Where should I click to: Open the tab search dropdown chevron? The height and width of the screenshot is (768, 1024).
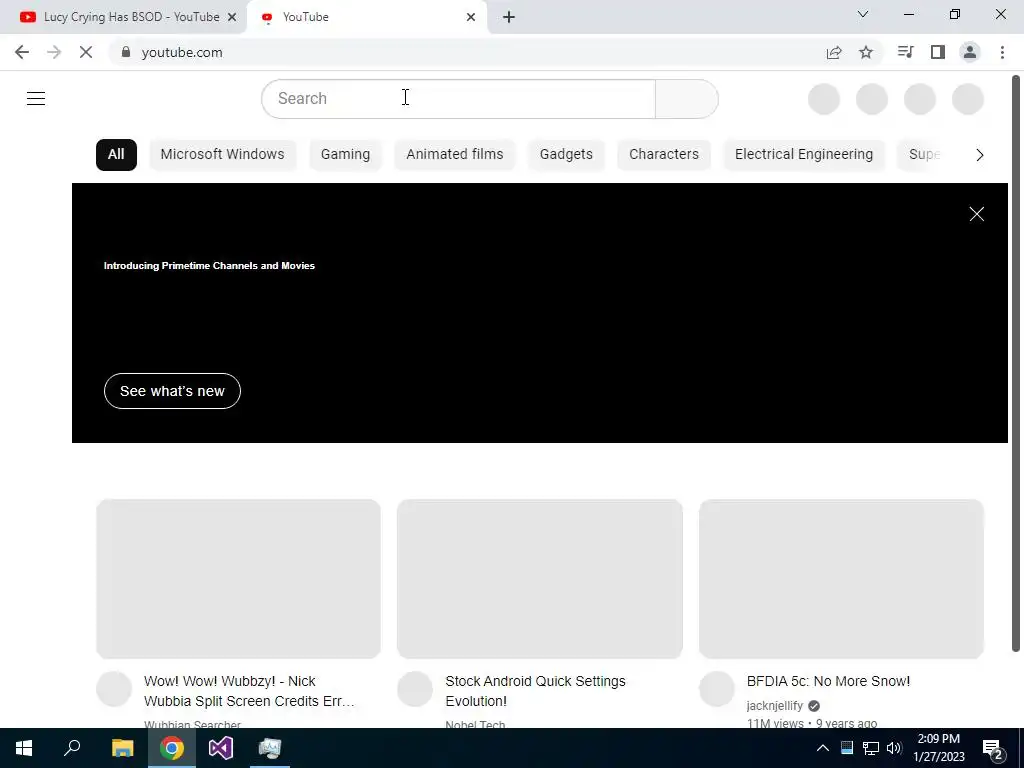click(863, 14)
